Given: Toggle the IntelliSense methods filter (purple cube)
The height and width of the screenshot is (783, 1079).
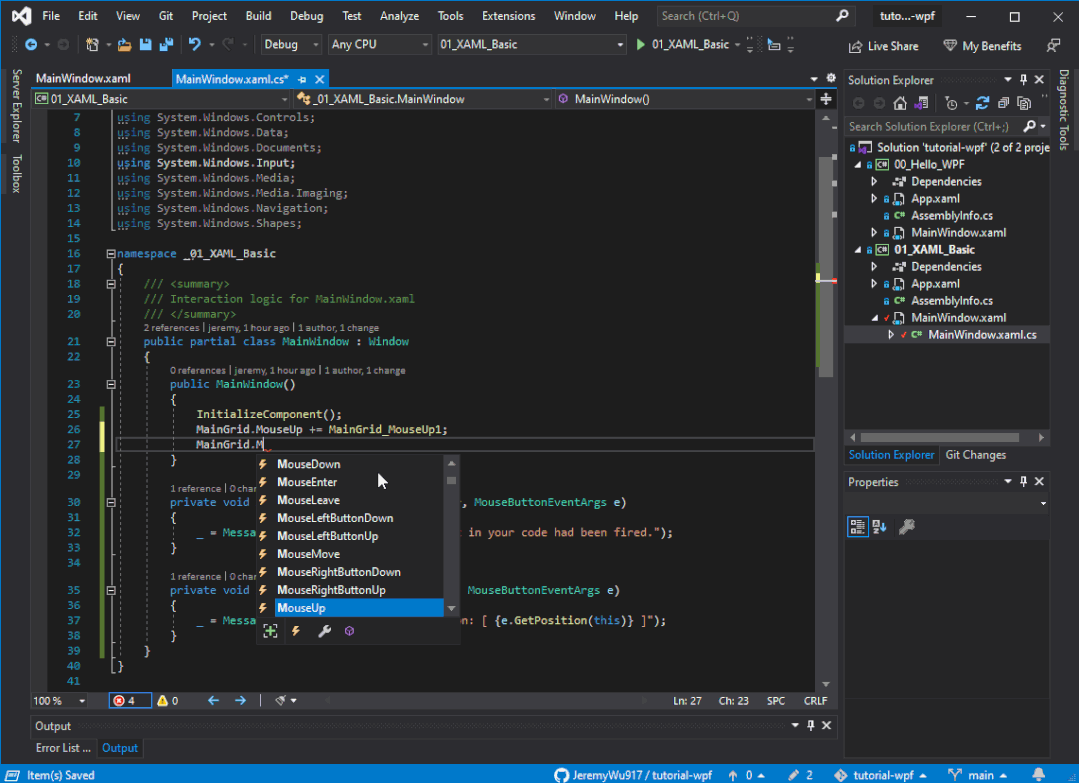Looking at the screenshot, I should click(350, 631).
